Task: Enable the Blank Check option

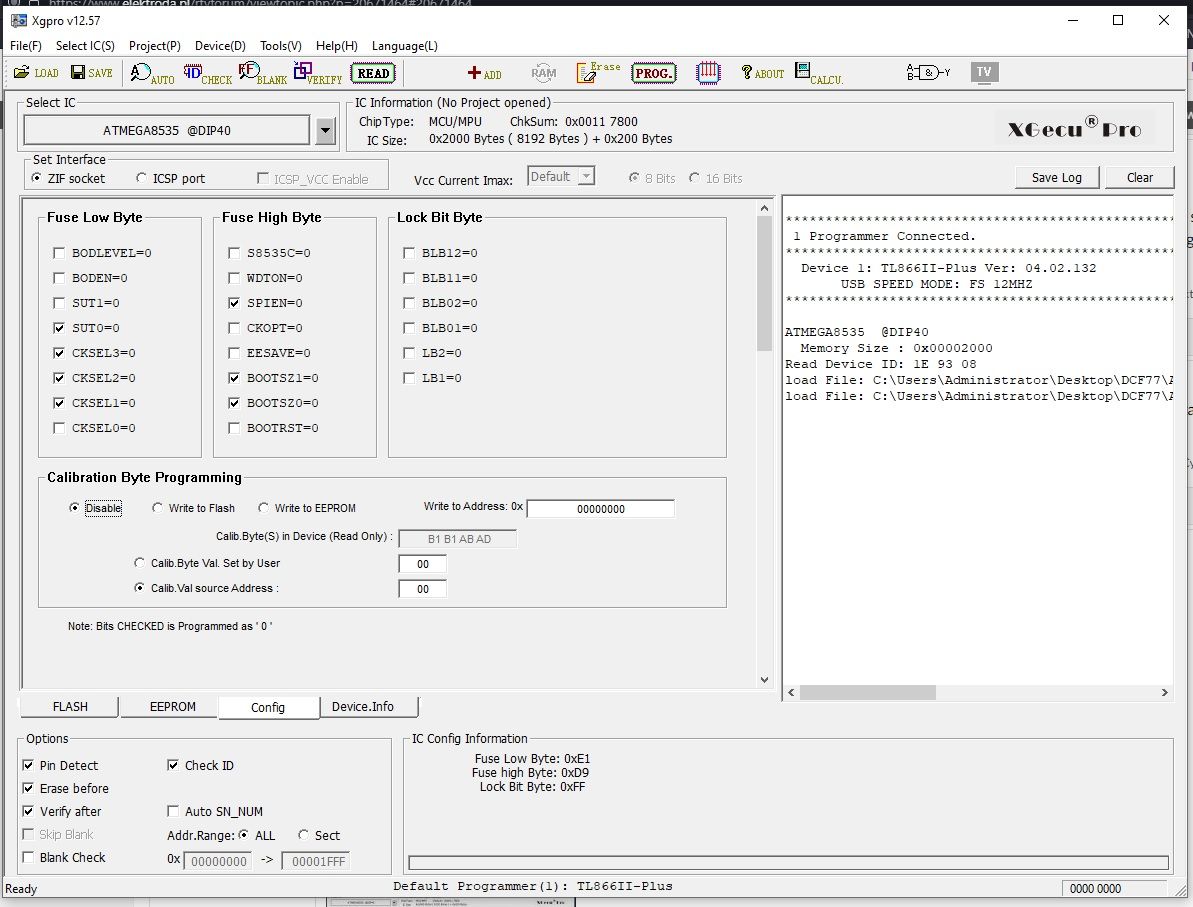Action: click(x=28, y=858)
